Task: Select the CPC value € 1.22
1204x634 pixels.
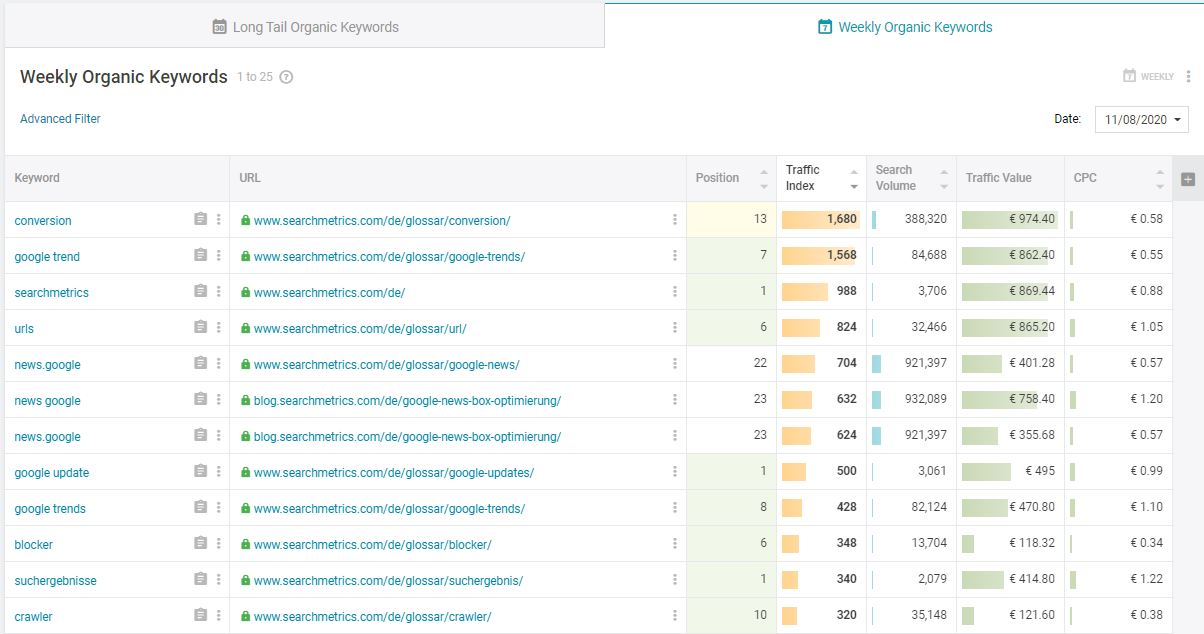Action: (x=1147, y=579)
